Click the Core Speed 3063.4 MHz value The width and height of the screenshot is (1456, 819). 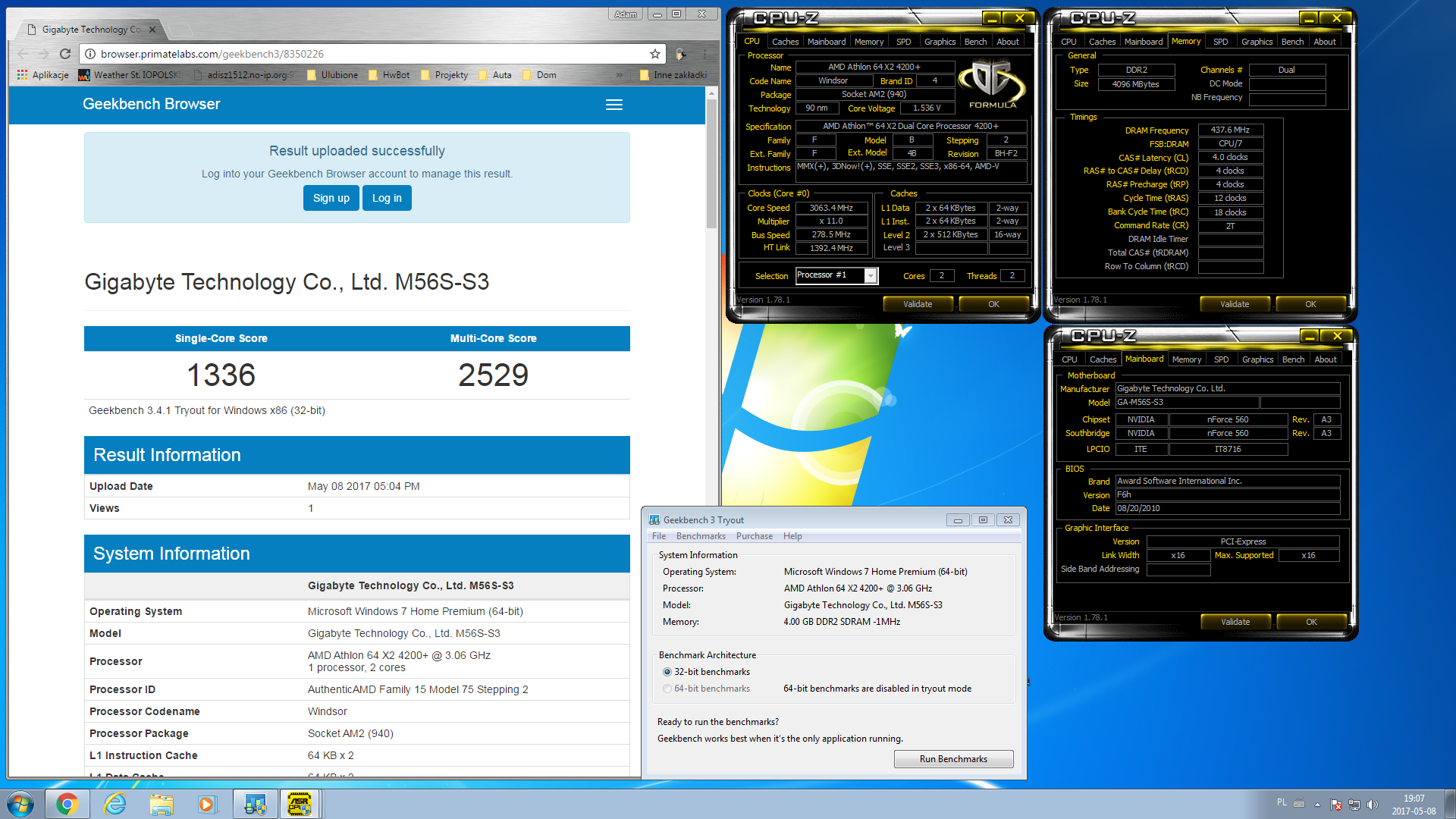pyautogui.click(x=831, y=208)
